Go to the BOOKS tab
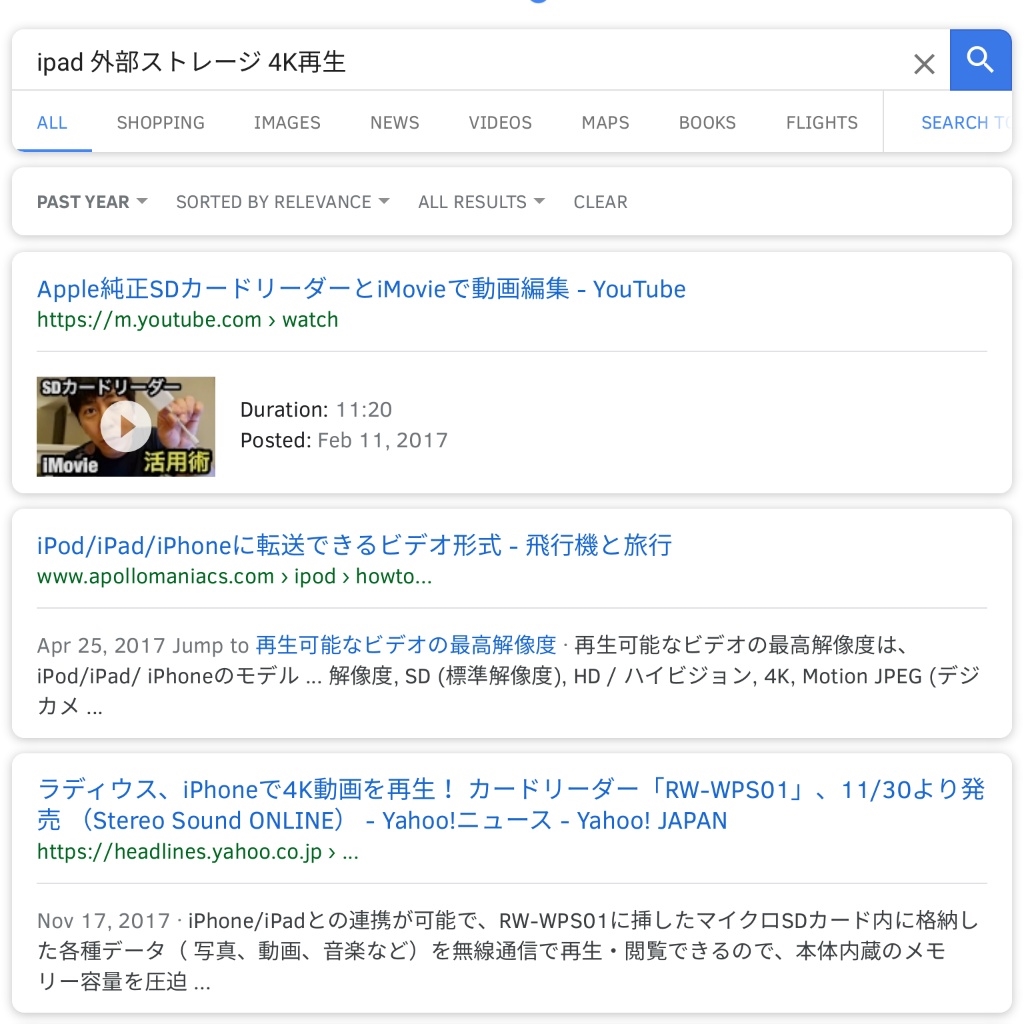This screenshot has width=1024, height=1024. point(707,123)
